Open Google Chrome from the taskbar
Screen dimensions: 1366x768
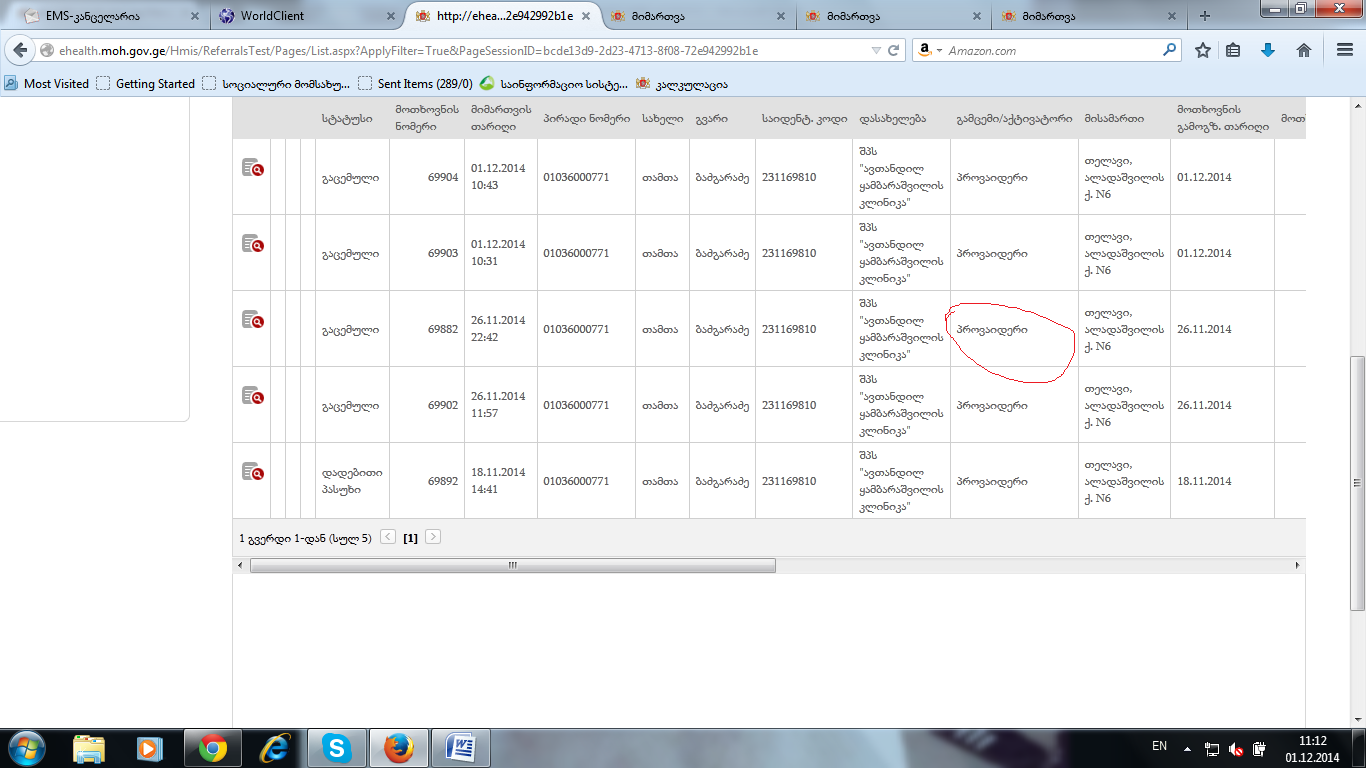pos(212,747)
